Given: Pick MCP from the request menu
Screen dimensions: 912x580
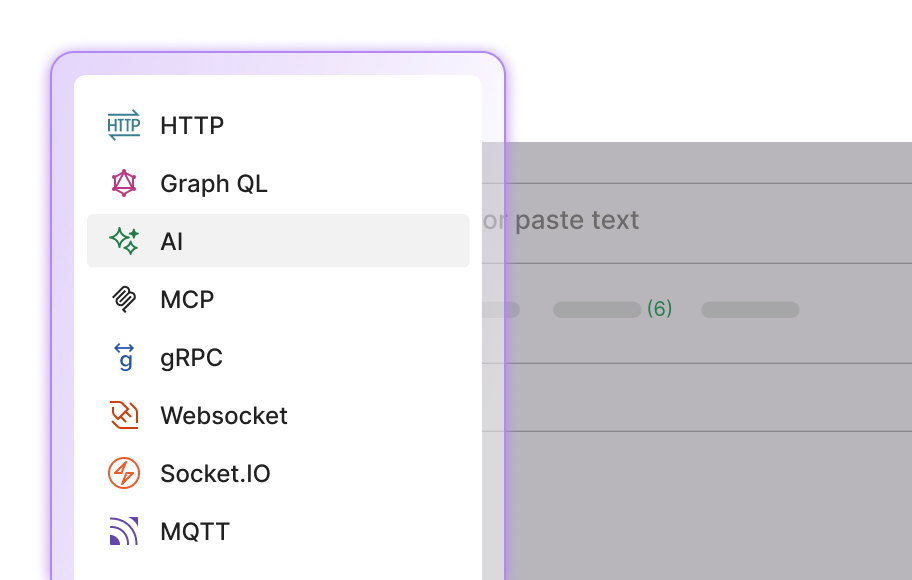Looking at the screenshot, I should (x=187, y=300).
